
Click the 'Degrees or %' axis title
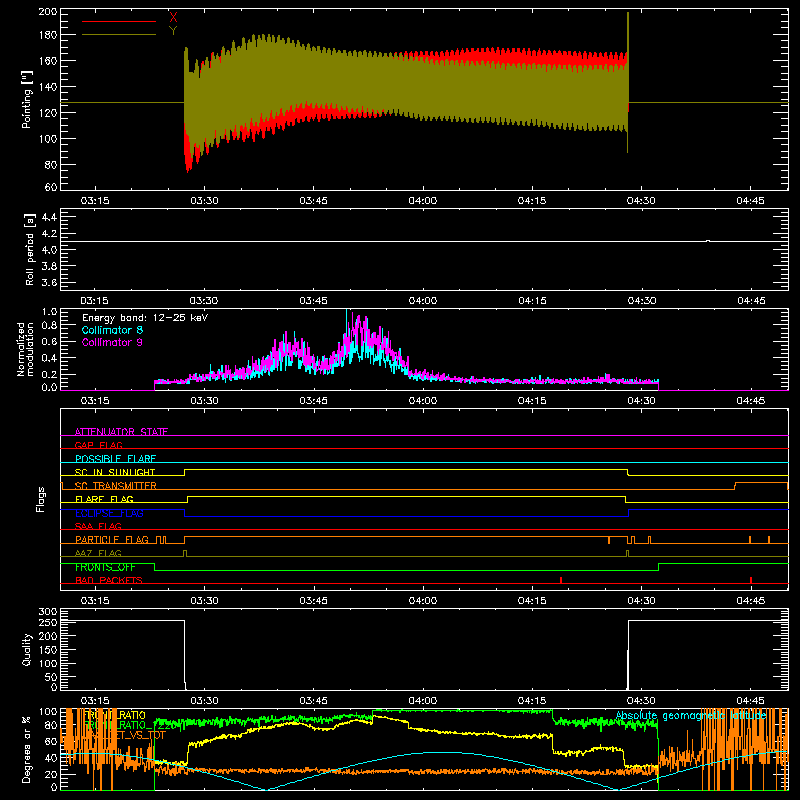(x=27, y=750)
